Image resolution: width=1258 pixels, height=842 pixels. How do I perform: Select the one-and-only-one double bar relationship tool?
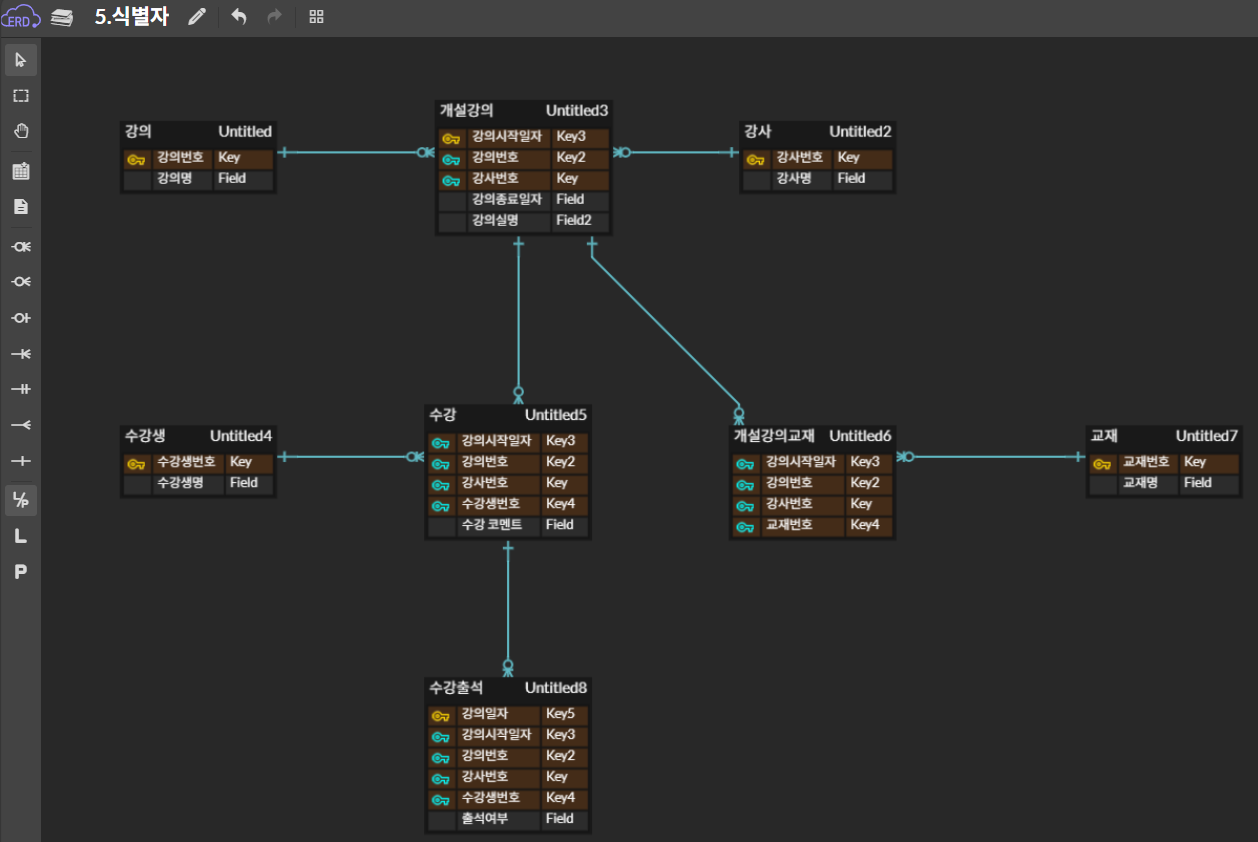click(21, 389)
